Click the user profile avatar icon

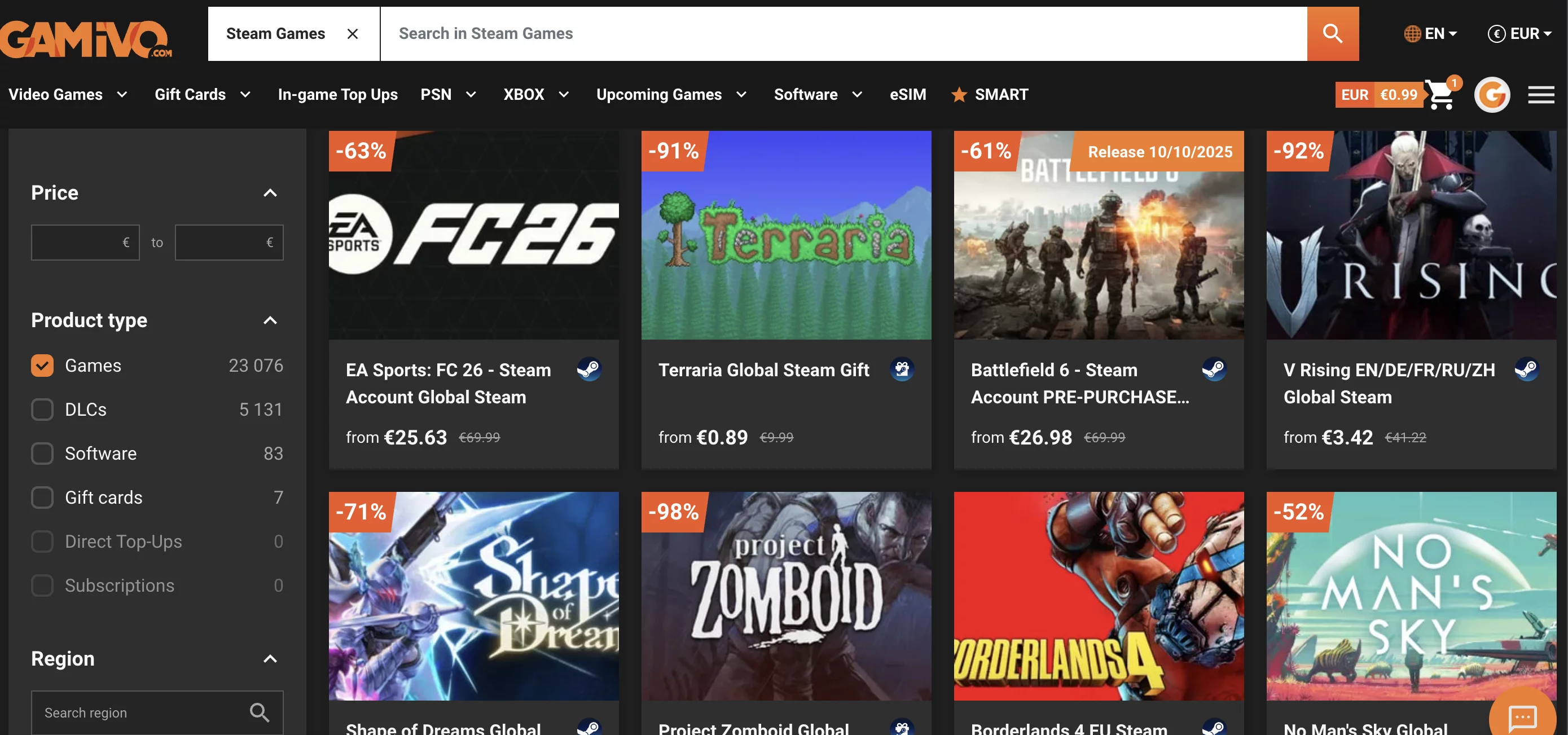click(1491, 95)
